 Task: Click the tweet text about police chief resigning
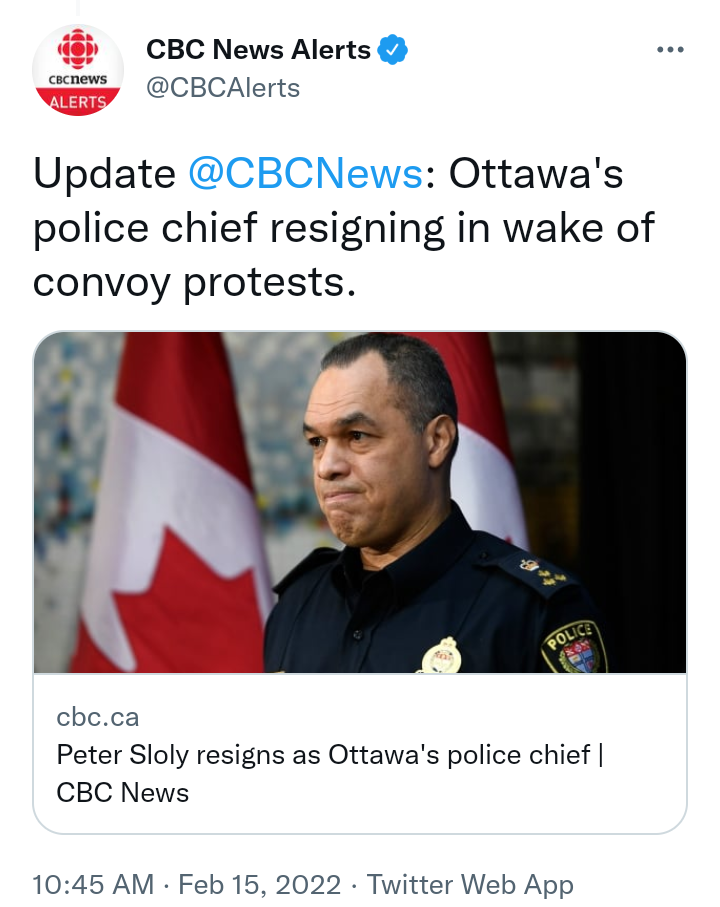click(x=344, y=228)
